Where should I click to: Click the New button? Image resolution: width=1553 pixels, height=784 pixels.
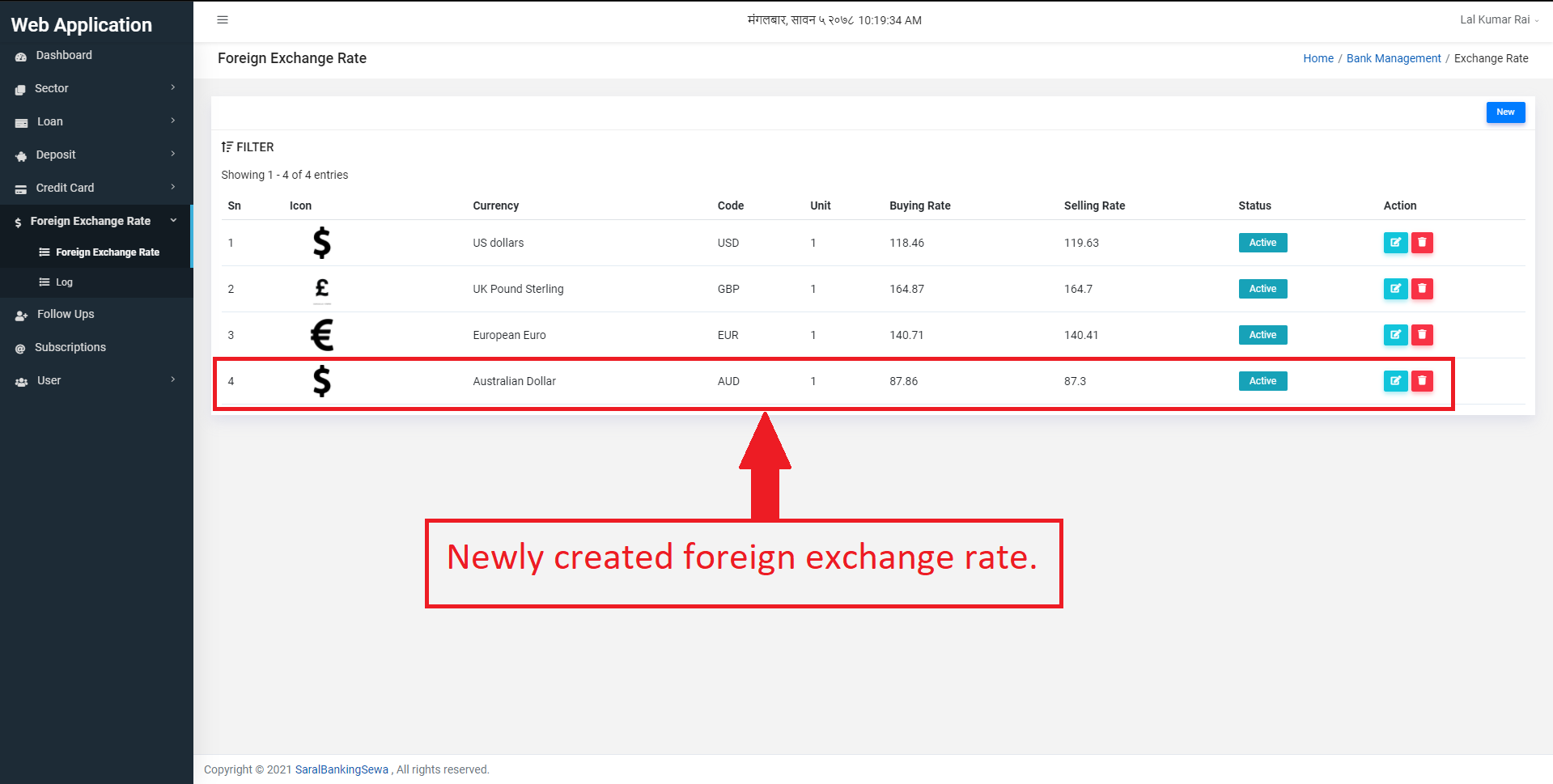tap(1505, 112)
